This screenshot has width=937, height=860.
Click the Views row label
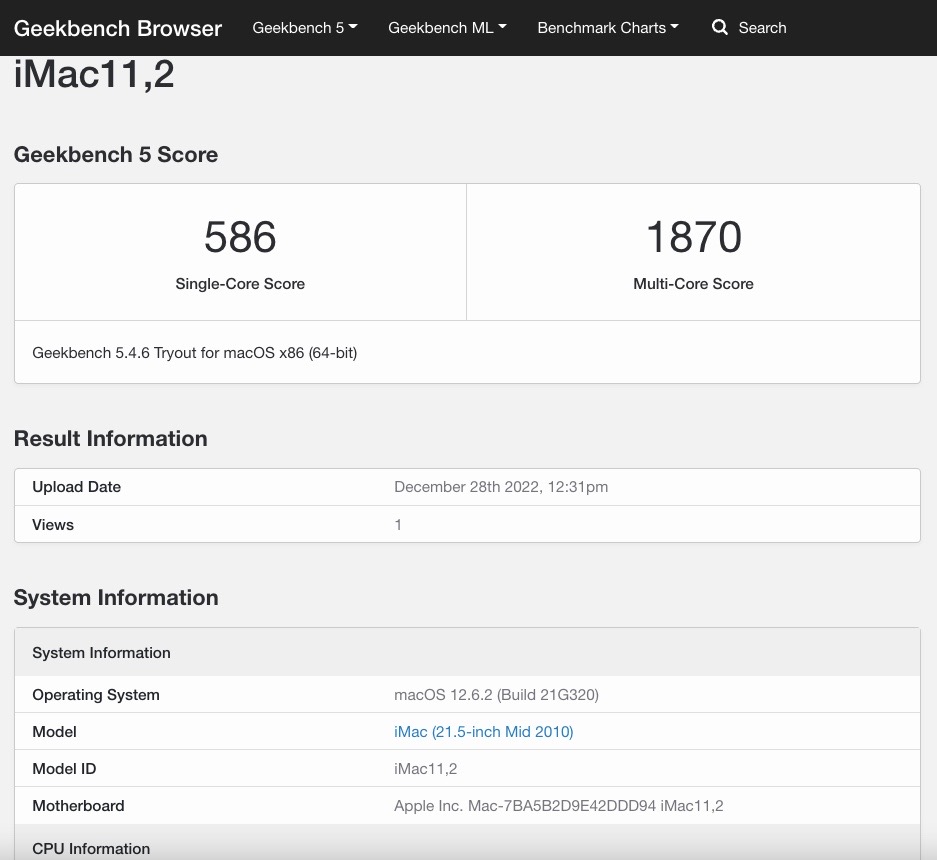click(53, 525)
